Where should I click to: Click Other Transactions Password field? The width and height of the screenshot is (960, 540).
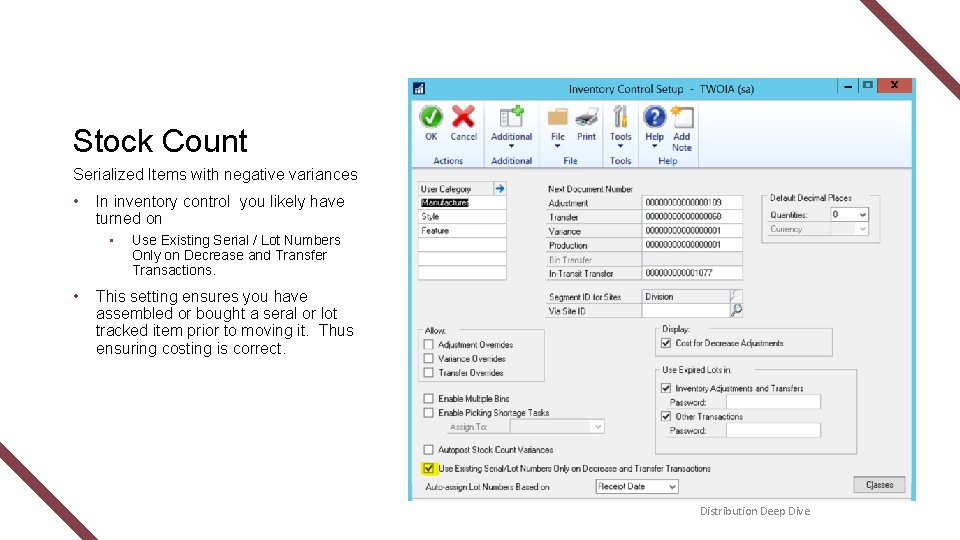[x=773, y=430]
